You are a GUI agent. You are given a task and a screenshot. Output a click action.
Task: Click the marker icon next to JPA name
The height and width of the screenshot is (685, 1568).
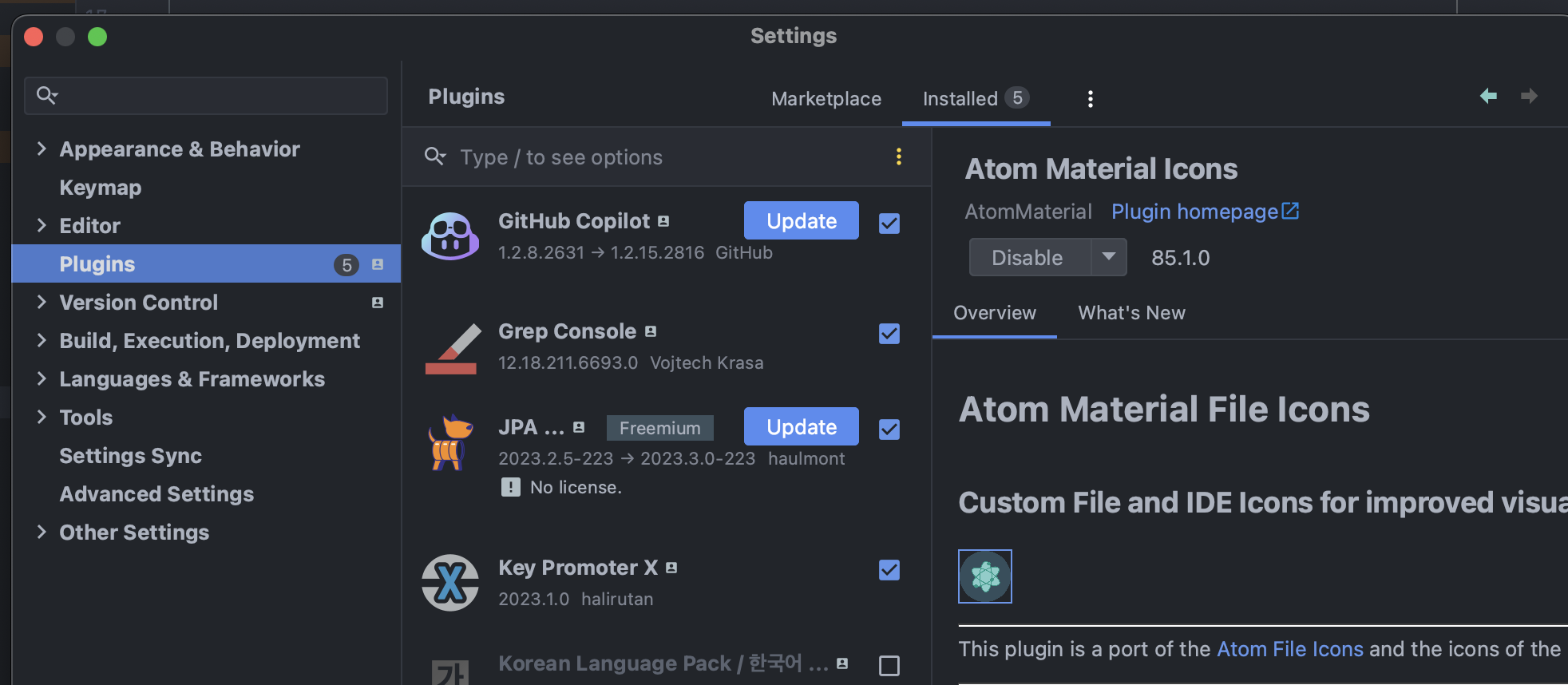point(579,427)
